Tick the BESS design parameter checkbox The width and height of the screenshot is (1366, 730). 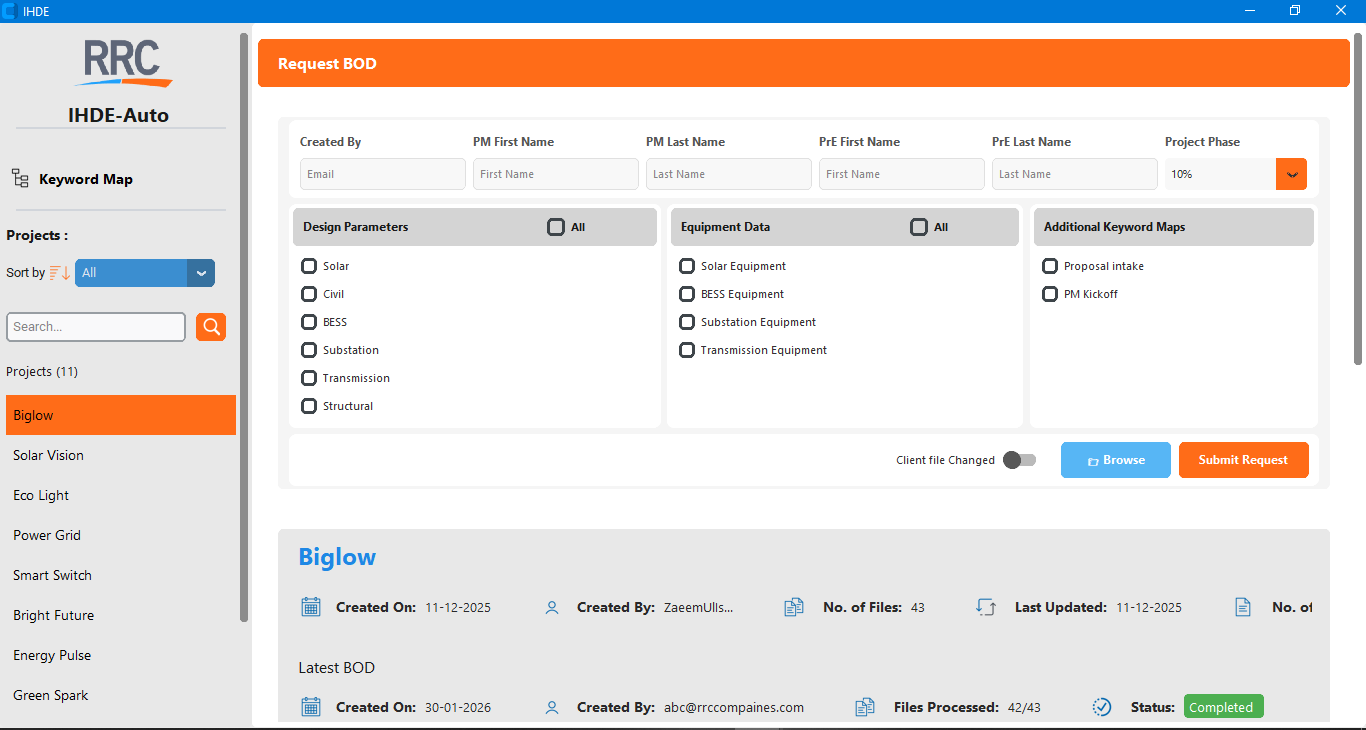click(309, 322)
